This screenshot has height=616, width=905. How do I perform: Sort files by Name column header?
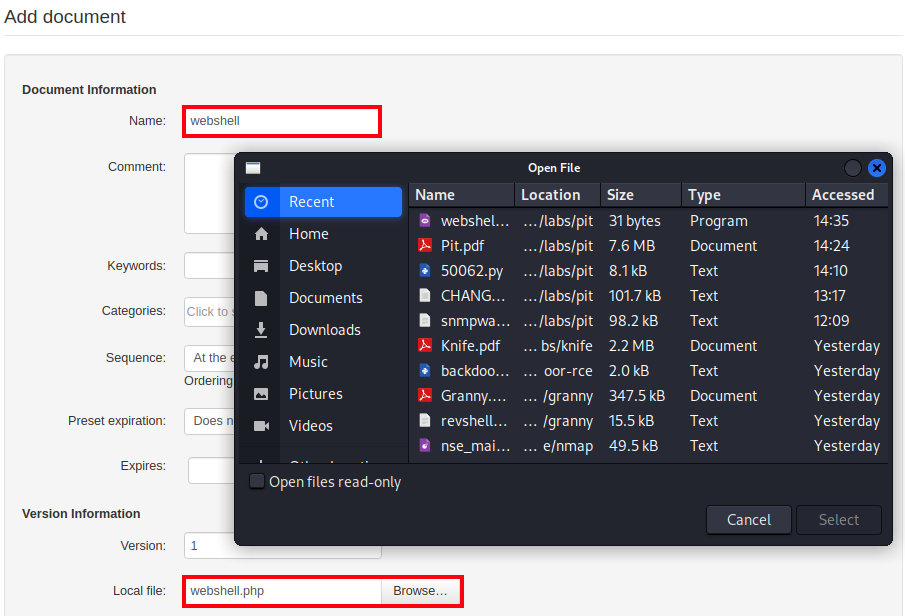coord(462,195)
